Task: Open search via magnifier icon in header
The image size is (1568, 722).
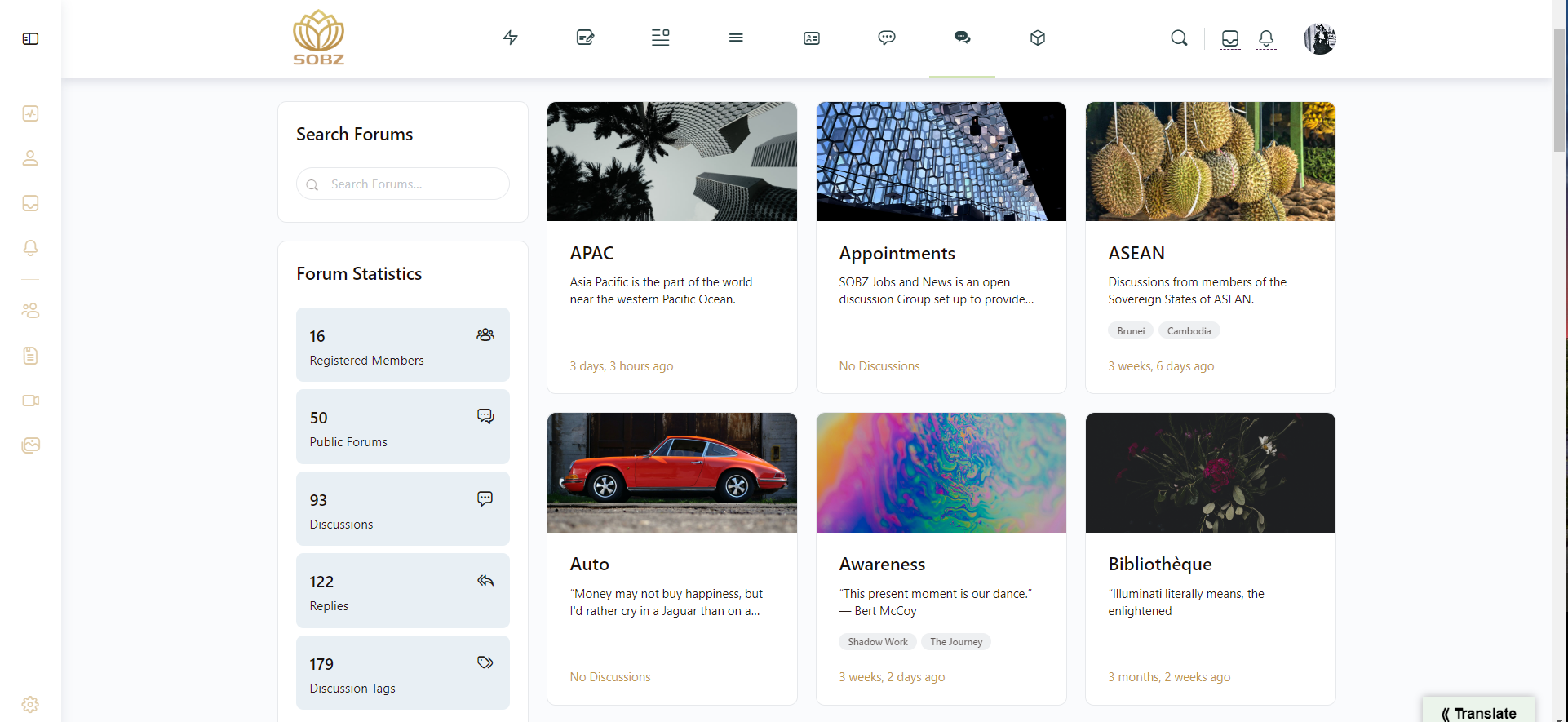Action: (1179, 38)
